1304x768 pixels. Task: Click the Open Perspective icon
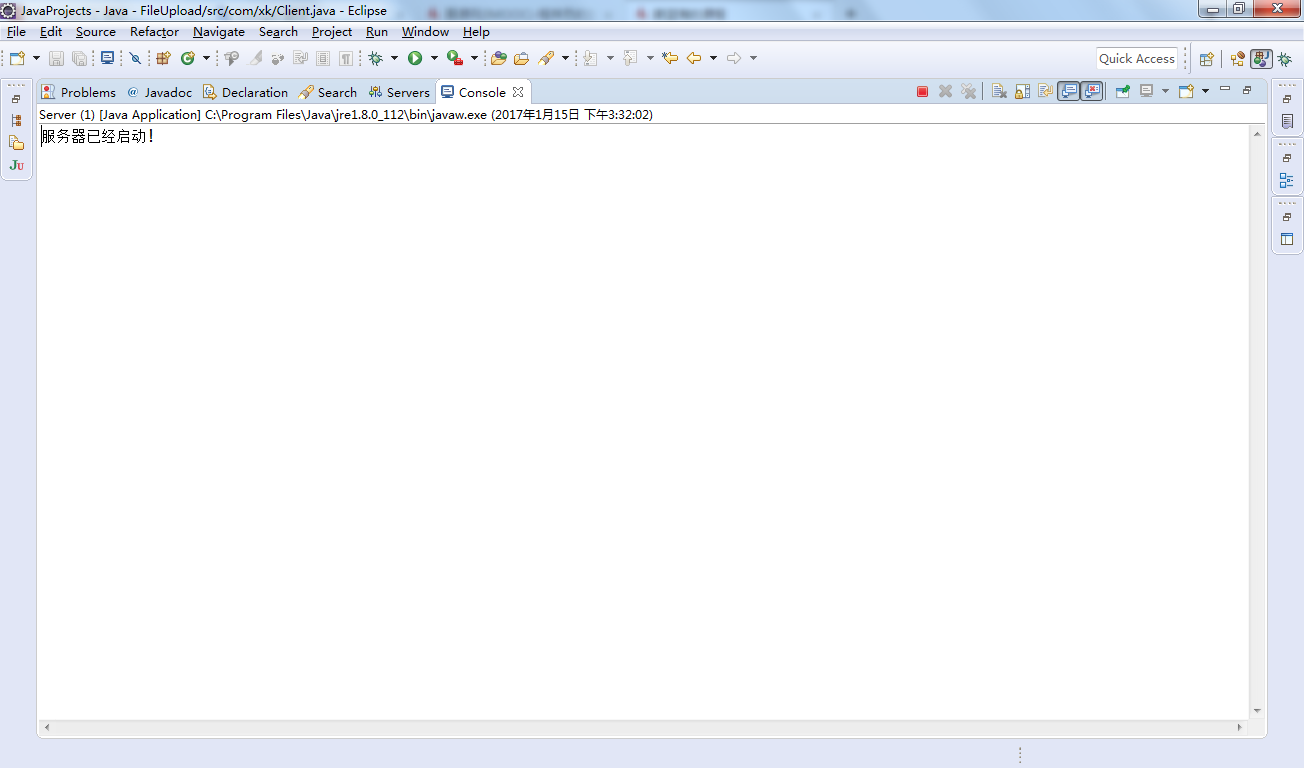1207,59
